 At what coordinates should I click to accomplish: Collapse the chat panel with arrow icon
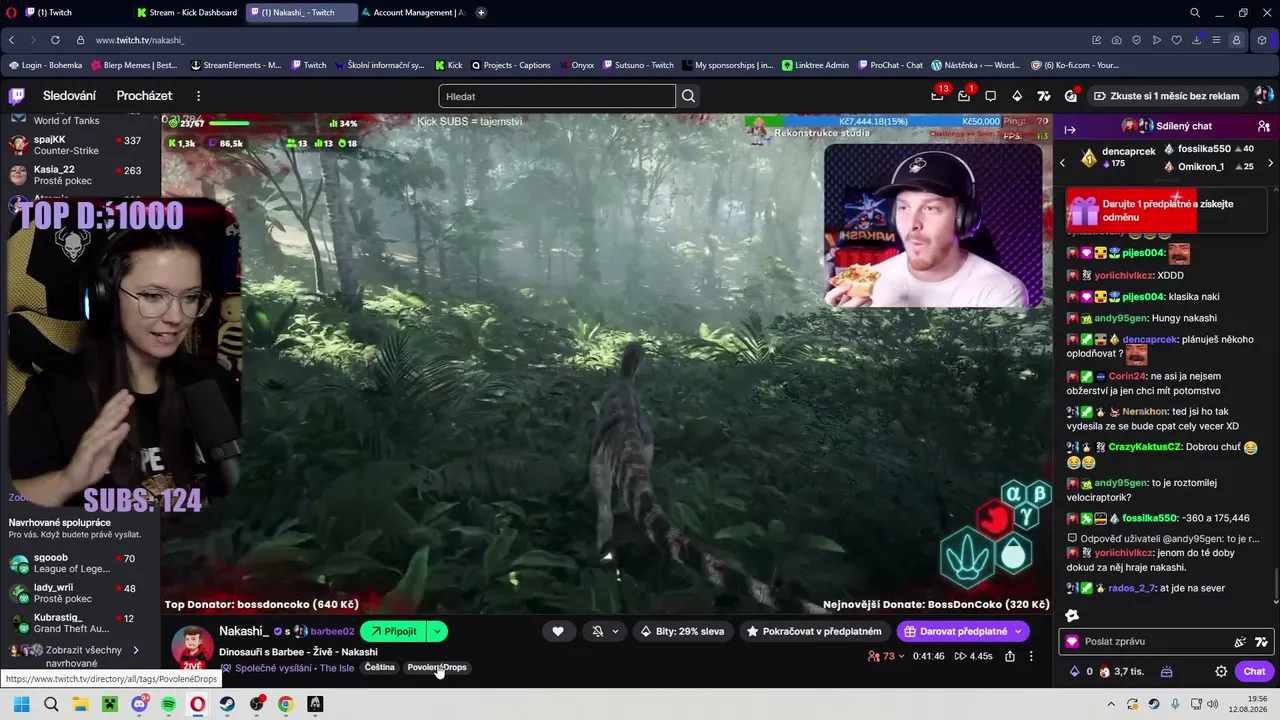coord(1069,129)
